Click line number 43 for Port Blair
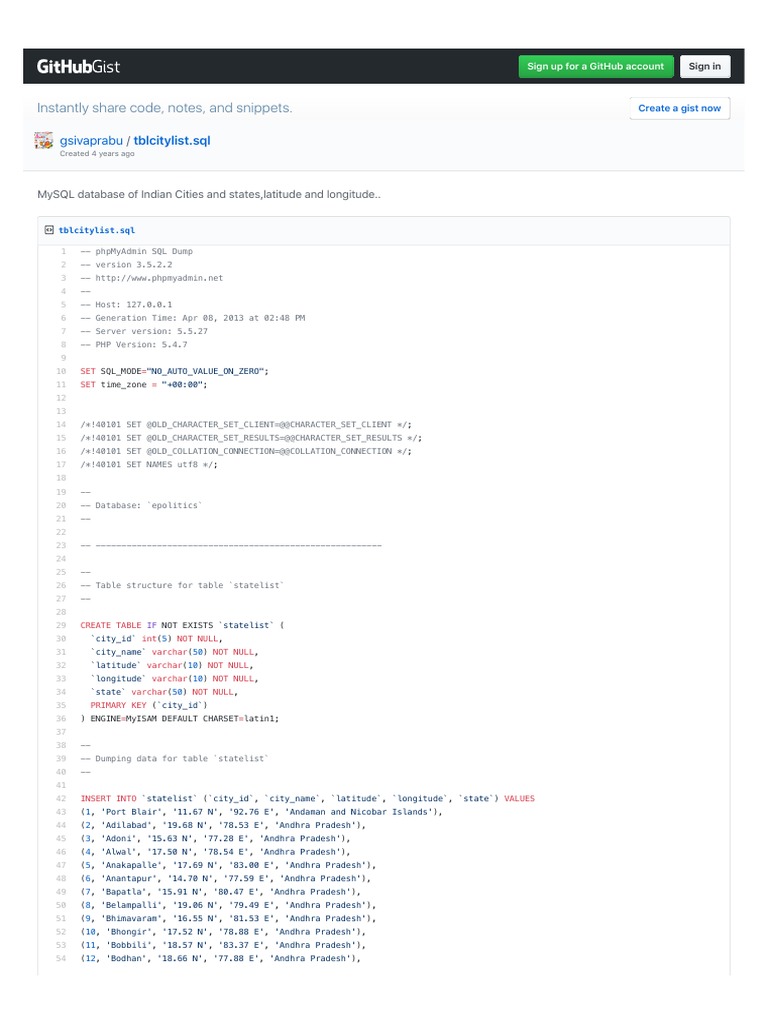Screen dimensions: 768x1024 (x=61, y=812)
